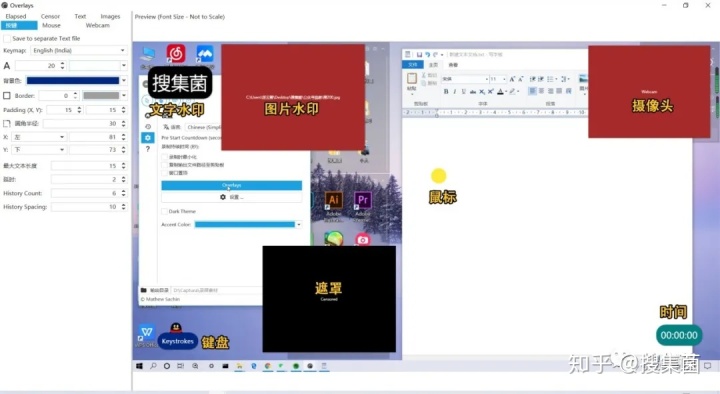Screen dimensions: 720x394
Task: Click the question mark help icon in preview
Action: click(x=147, y=149)
